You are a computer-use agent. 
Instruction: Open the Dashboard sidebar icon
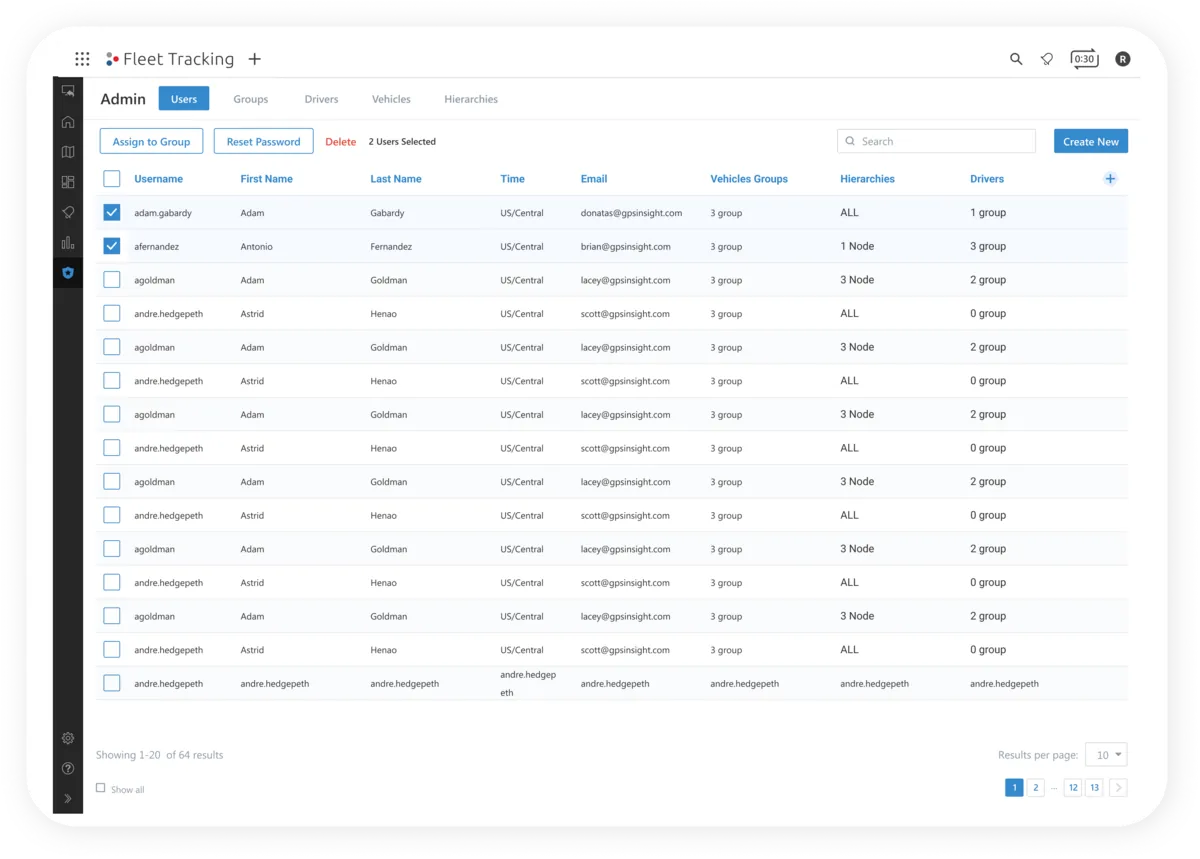tap(68, 182)
